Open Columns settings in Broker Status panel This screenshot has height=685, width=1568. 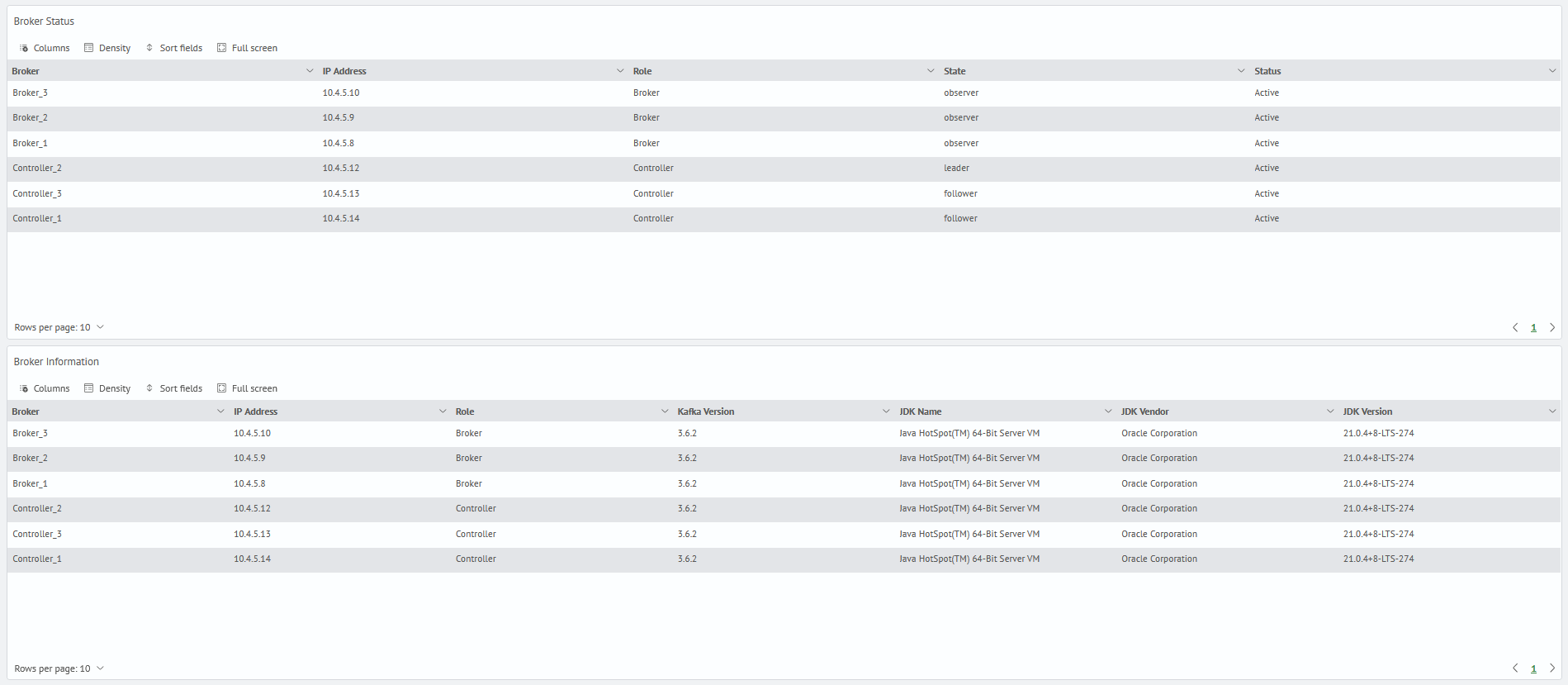click(45, 48)
